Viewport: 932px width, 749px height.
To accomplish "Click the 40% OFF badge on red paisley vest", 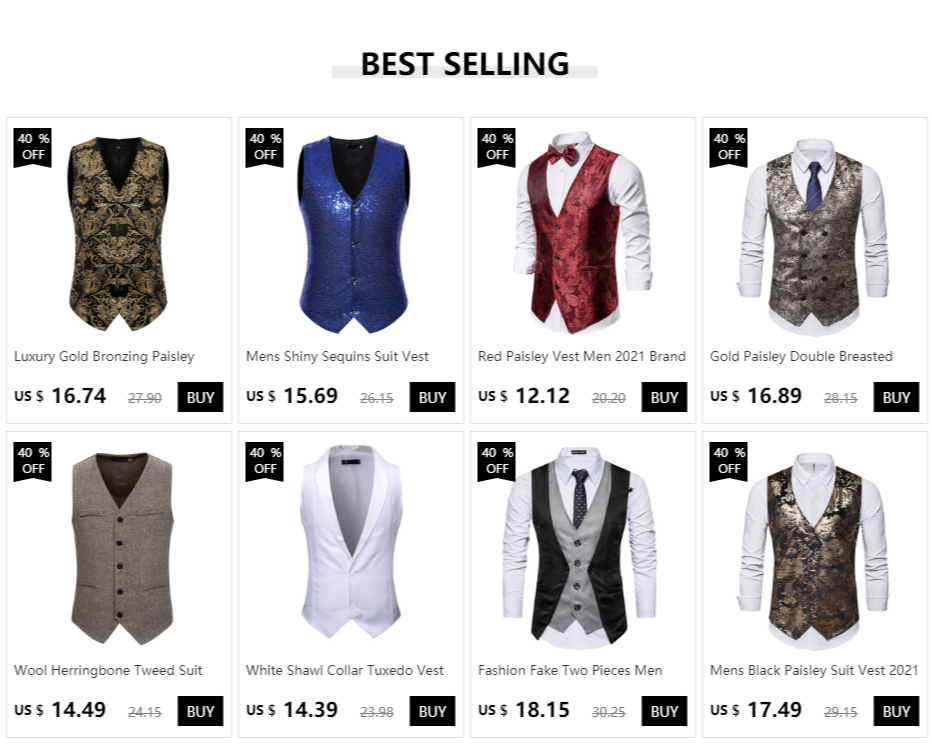I will (496, 147).
